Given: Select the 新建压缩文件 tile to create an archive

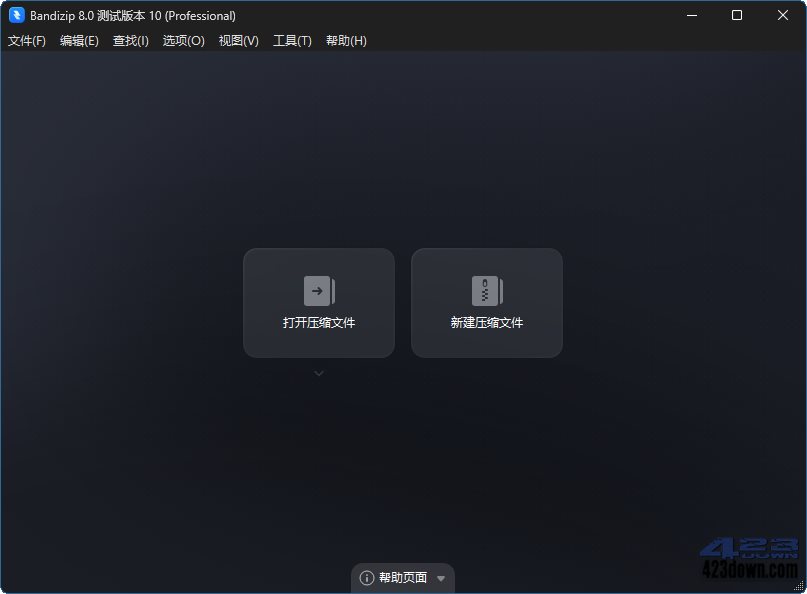Looking at the screenshot, I should 486,302.
